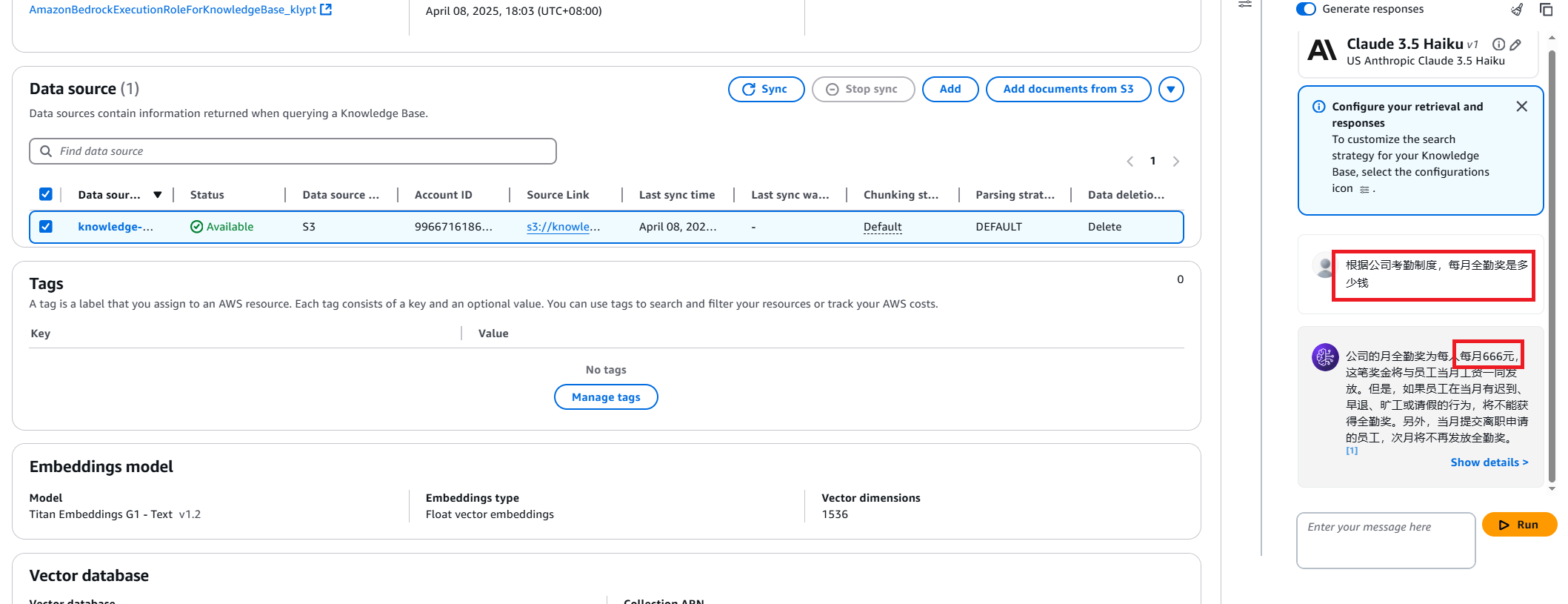Click the purple assistant avatar on response

[1325, 357]
